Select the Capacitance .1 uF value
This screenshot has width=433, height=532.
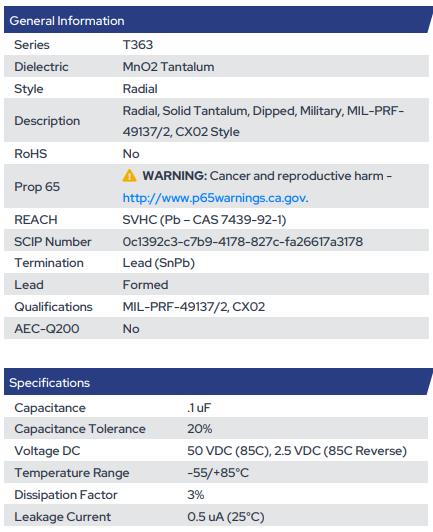tap(199, 408)
